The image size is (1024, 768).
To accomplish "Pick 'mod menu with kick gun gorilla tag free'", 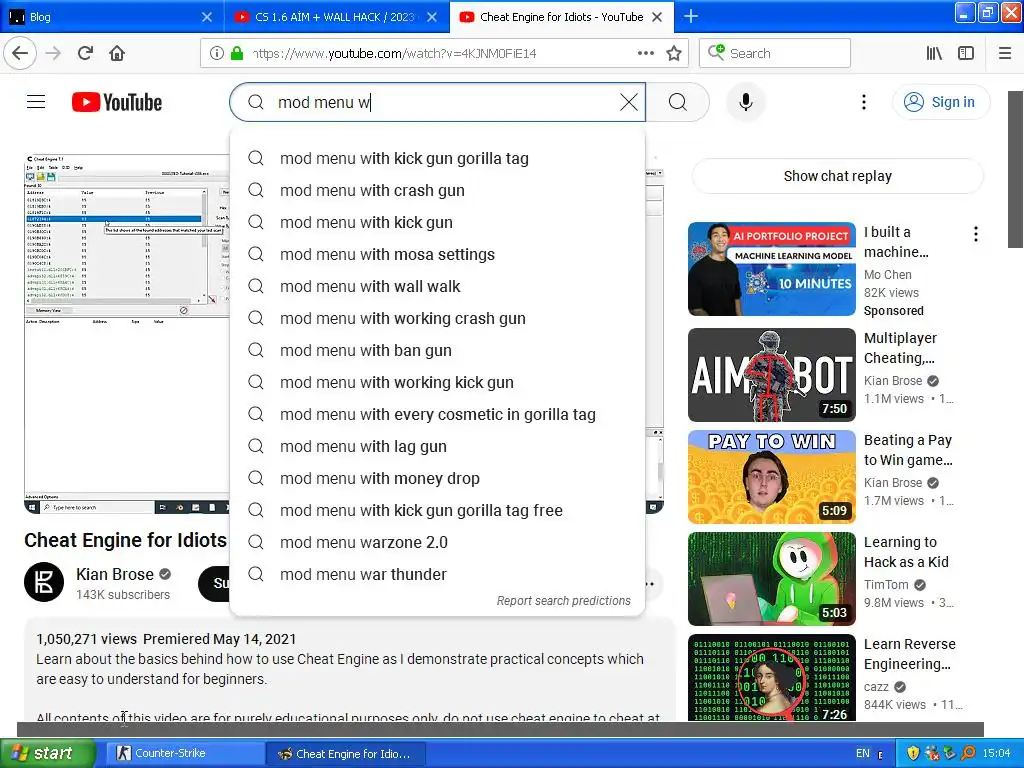I will [438, 510].
